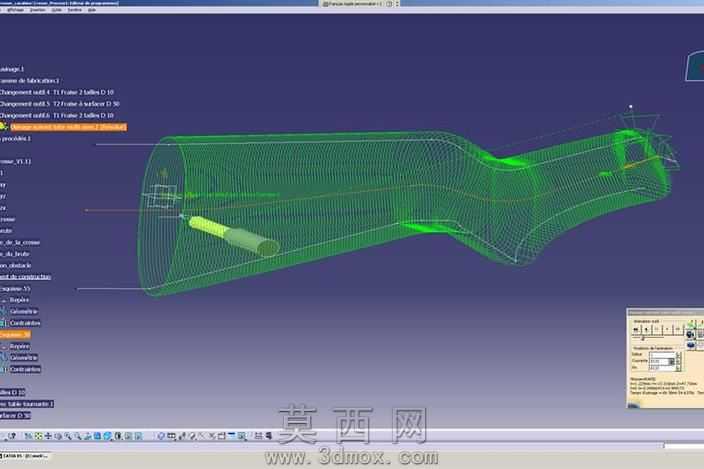Click the middle highlighted value field in dialog
Viewport: 704px width, 469px height.
(x=663, y=361)
